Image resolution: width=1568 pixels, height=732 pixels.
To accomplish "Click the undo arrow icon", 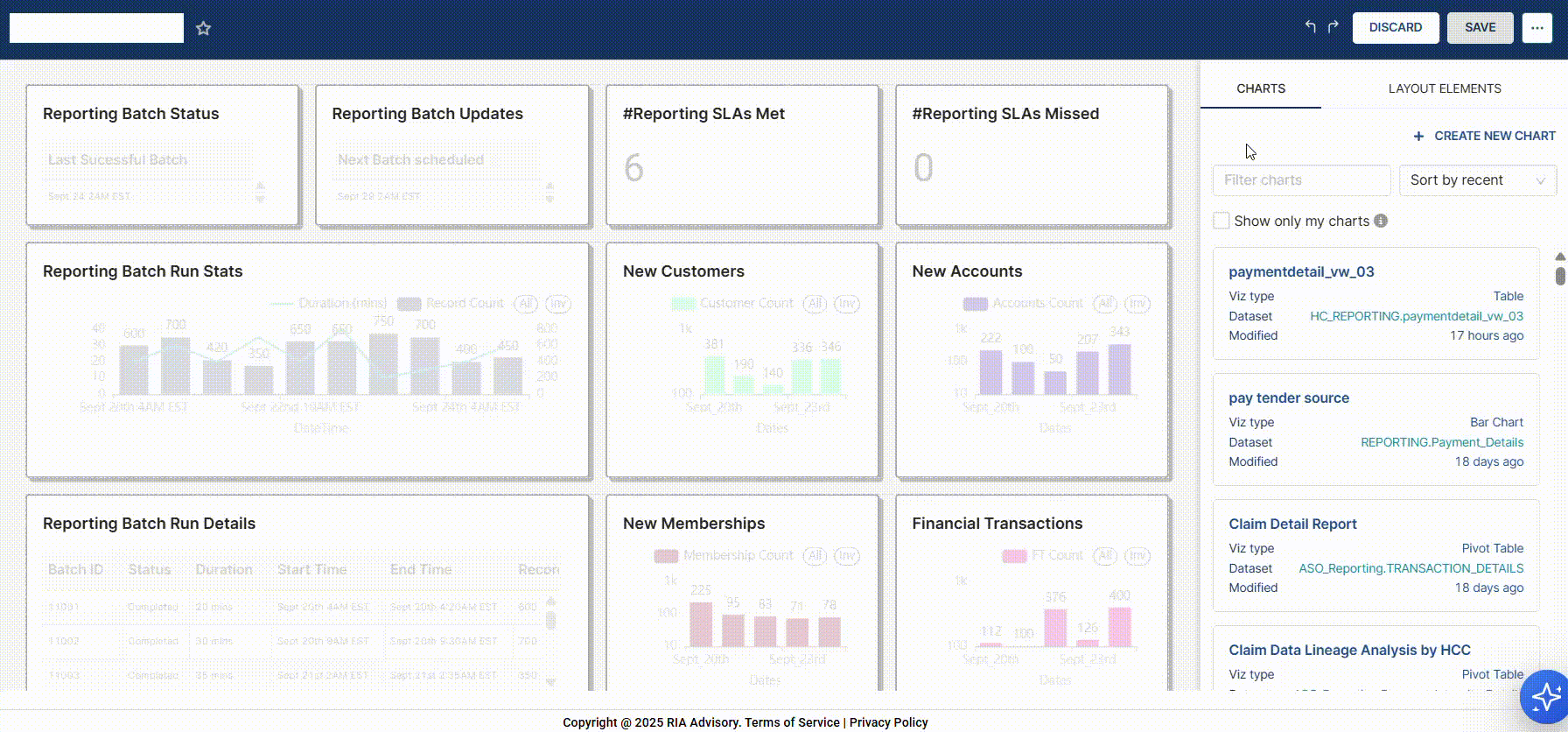I will [x=1310, y=27].
